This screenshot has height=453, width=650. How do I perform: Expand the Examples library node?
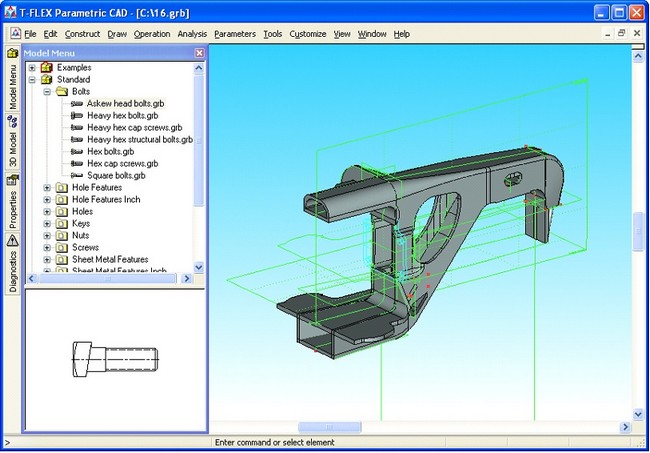tap(32, 68)
